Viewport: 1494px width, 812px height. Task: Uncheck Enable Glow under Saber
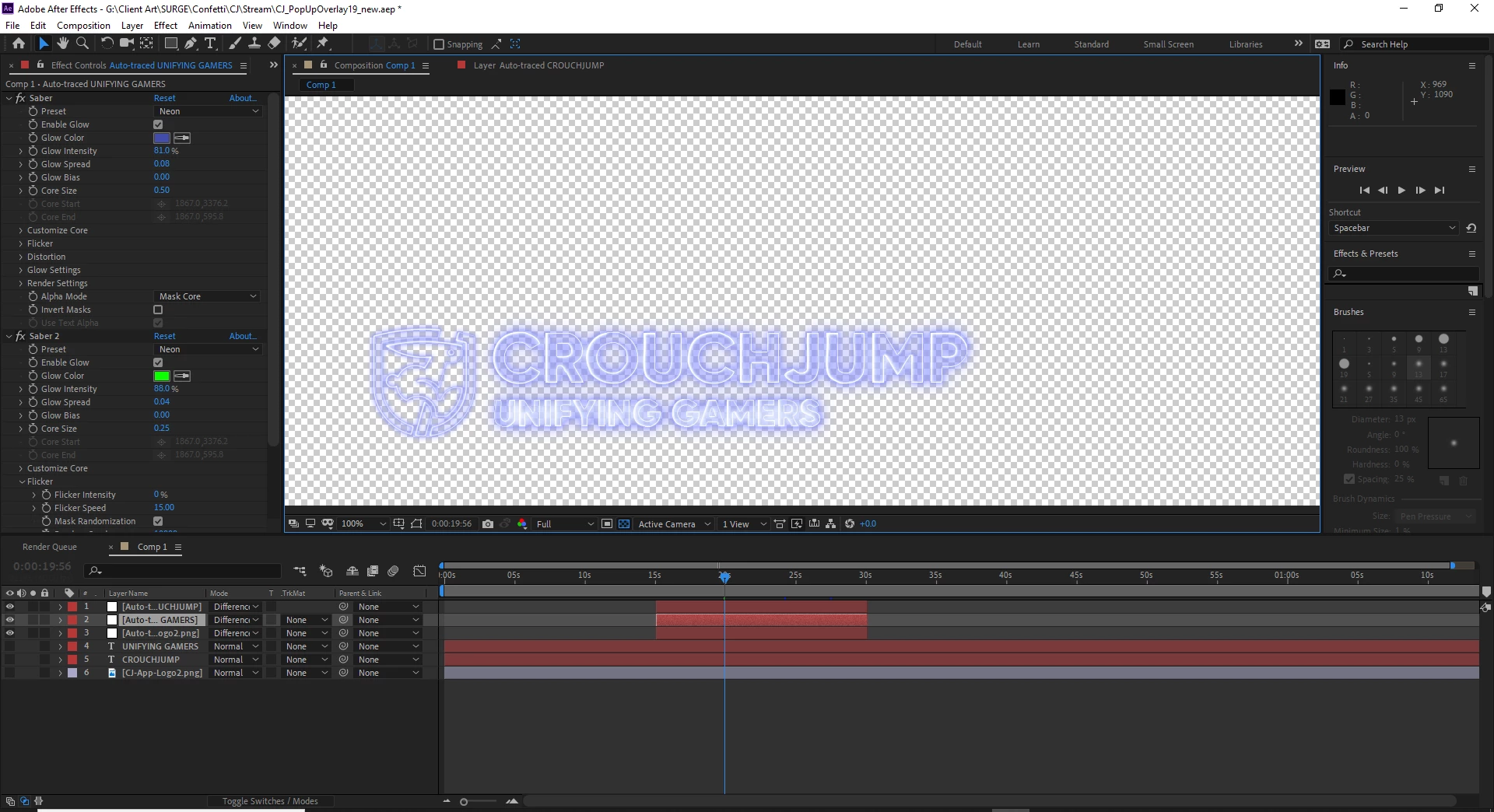point(158,124)
